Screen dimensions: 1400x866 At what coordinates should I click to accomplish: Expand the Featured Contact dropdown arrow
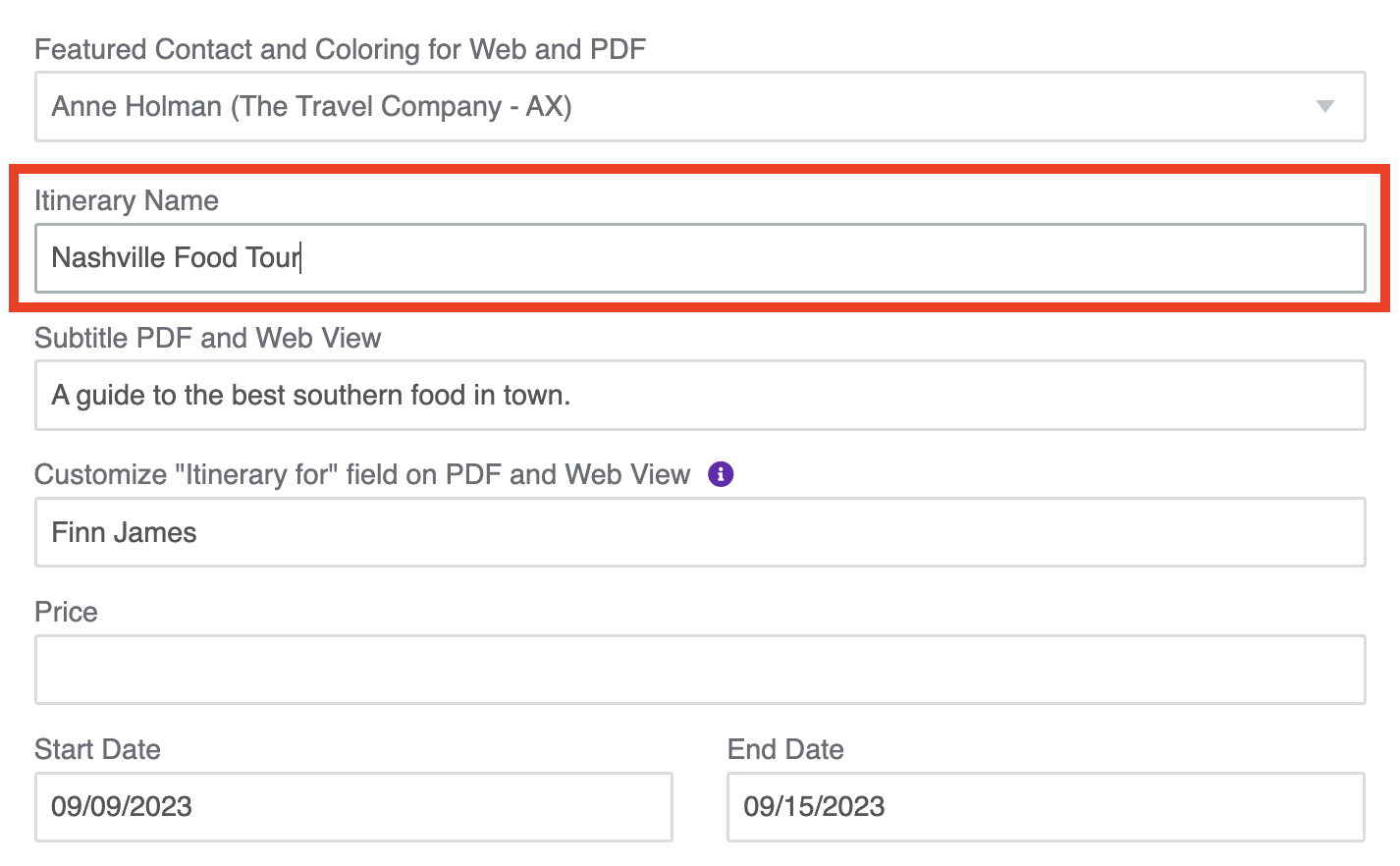[1324, 106]
